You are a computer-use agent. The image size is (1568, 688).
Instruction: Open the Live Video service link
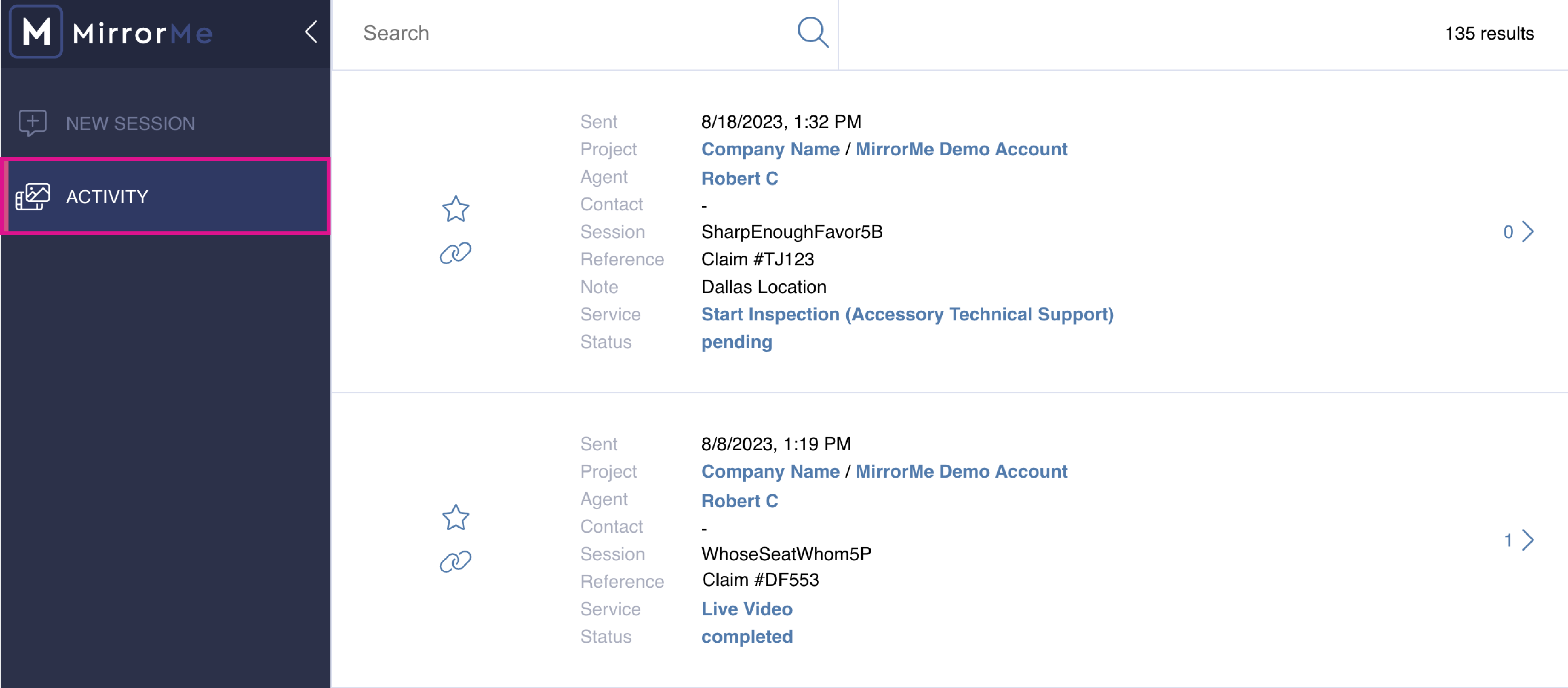747,609
